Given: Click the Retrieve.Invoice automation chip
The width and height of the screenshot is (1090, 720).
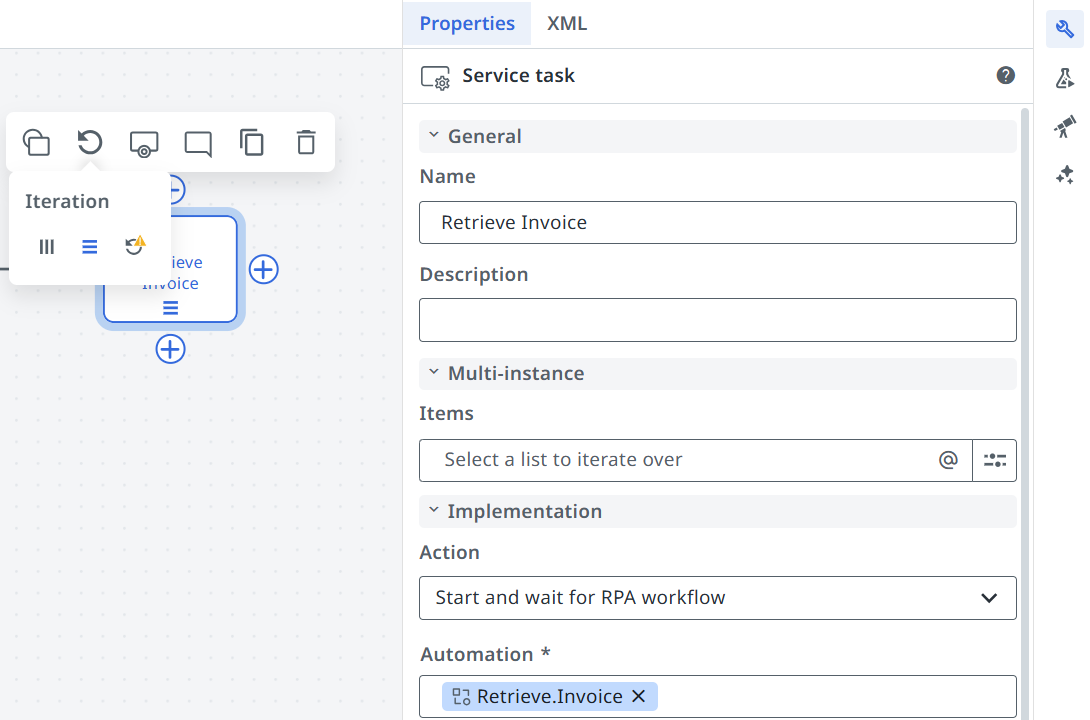Looking at the screenshot, I should (x=549, y=696).
